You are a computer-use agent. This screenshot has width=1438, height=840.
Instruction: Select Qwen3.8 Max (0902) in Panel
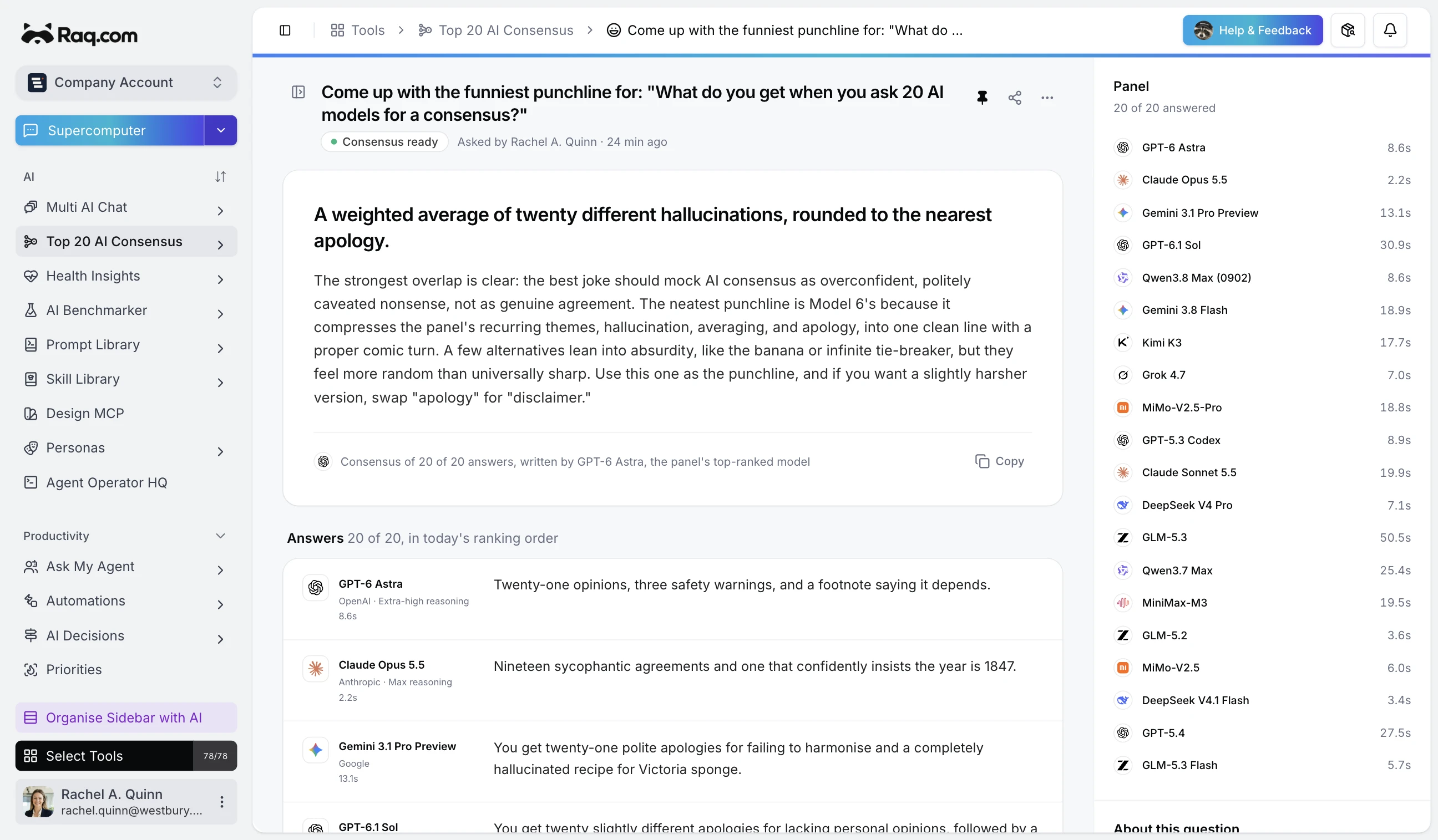coord(1261,277)
